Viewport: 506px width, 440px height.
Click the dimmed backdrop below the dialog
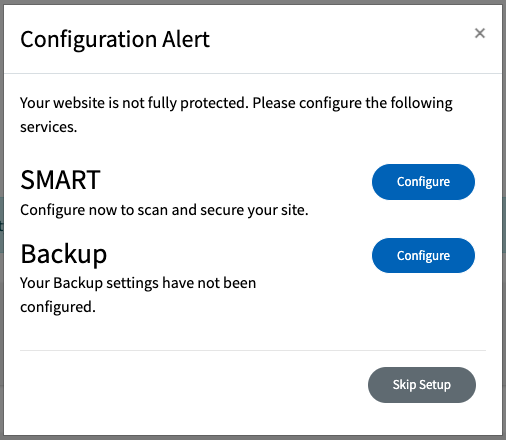point(253,438)
